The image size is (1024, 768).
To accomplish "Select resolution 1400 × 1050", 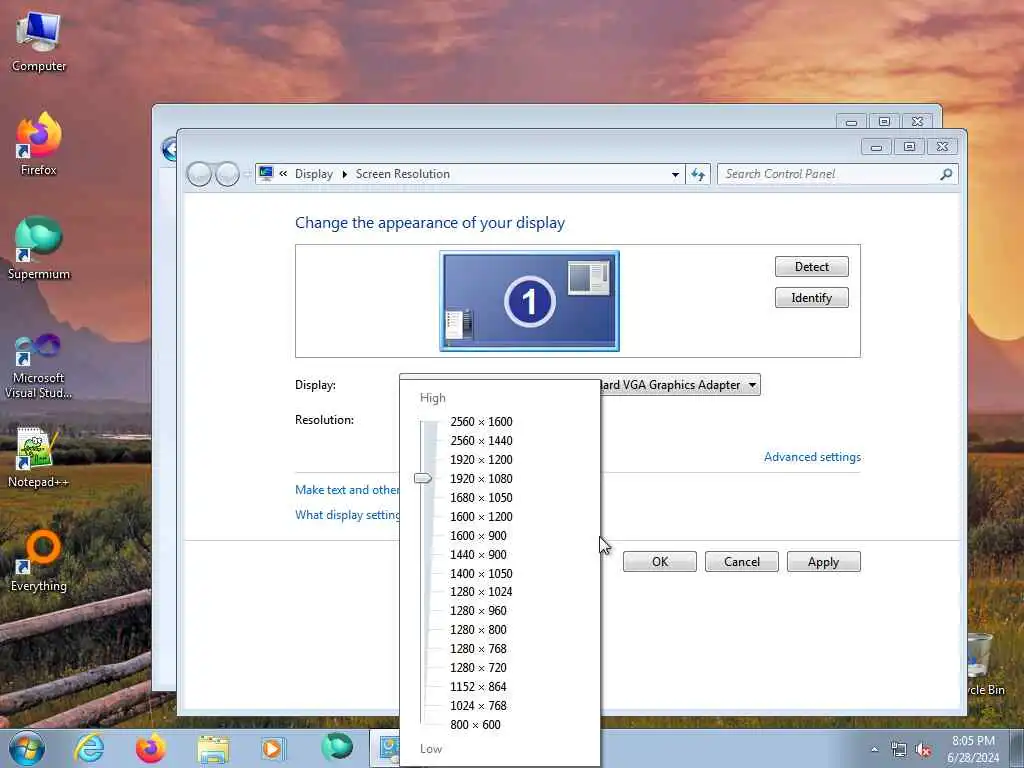I will pyautogui.click(x=481, y=573).
